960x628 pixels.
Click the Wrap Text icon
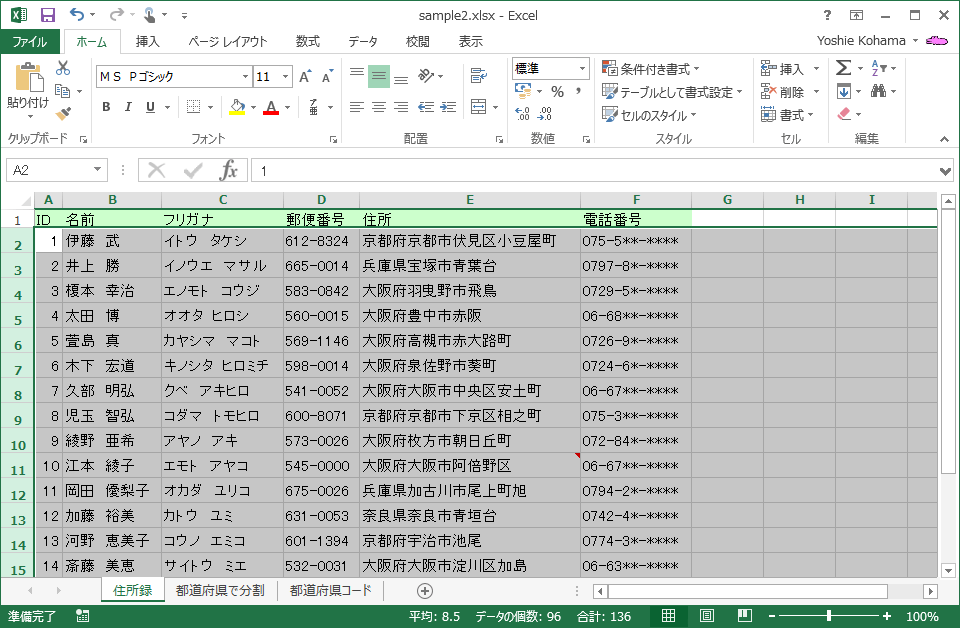(479, 76)
